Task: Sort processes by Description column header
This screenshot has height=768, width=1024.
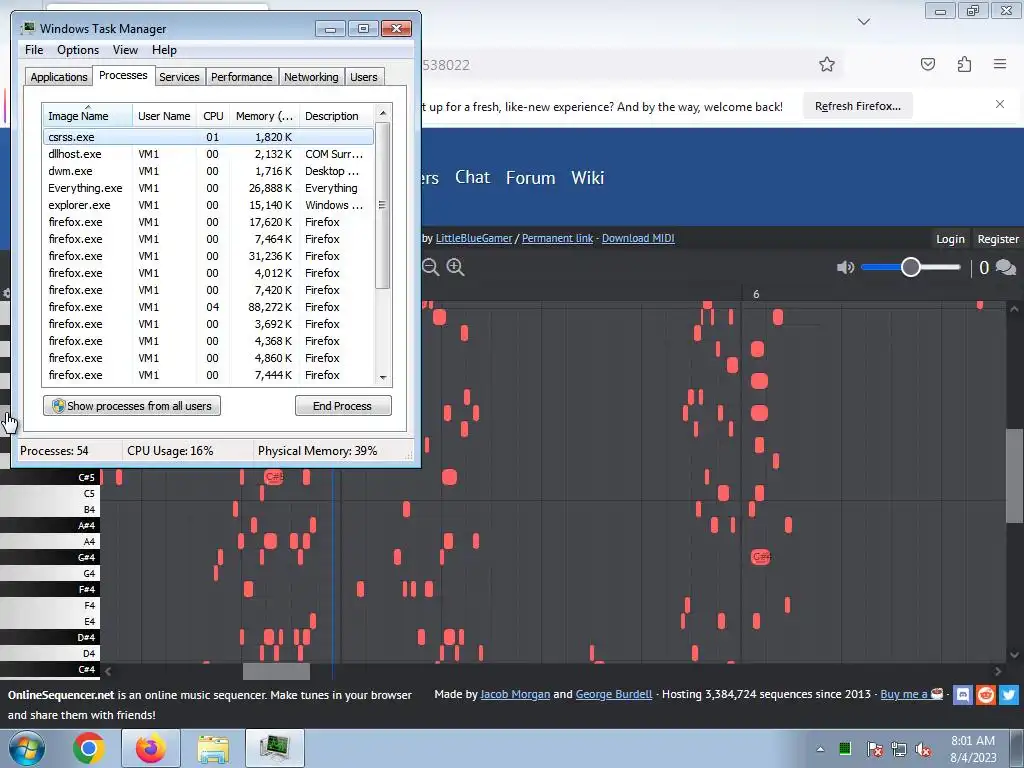Action: coord(336,116)
